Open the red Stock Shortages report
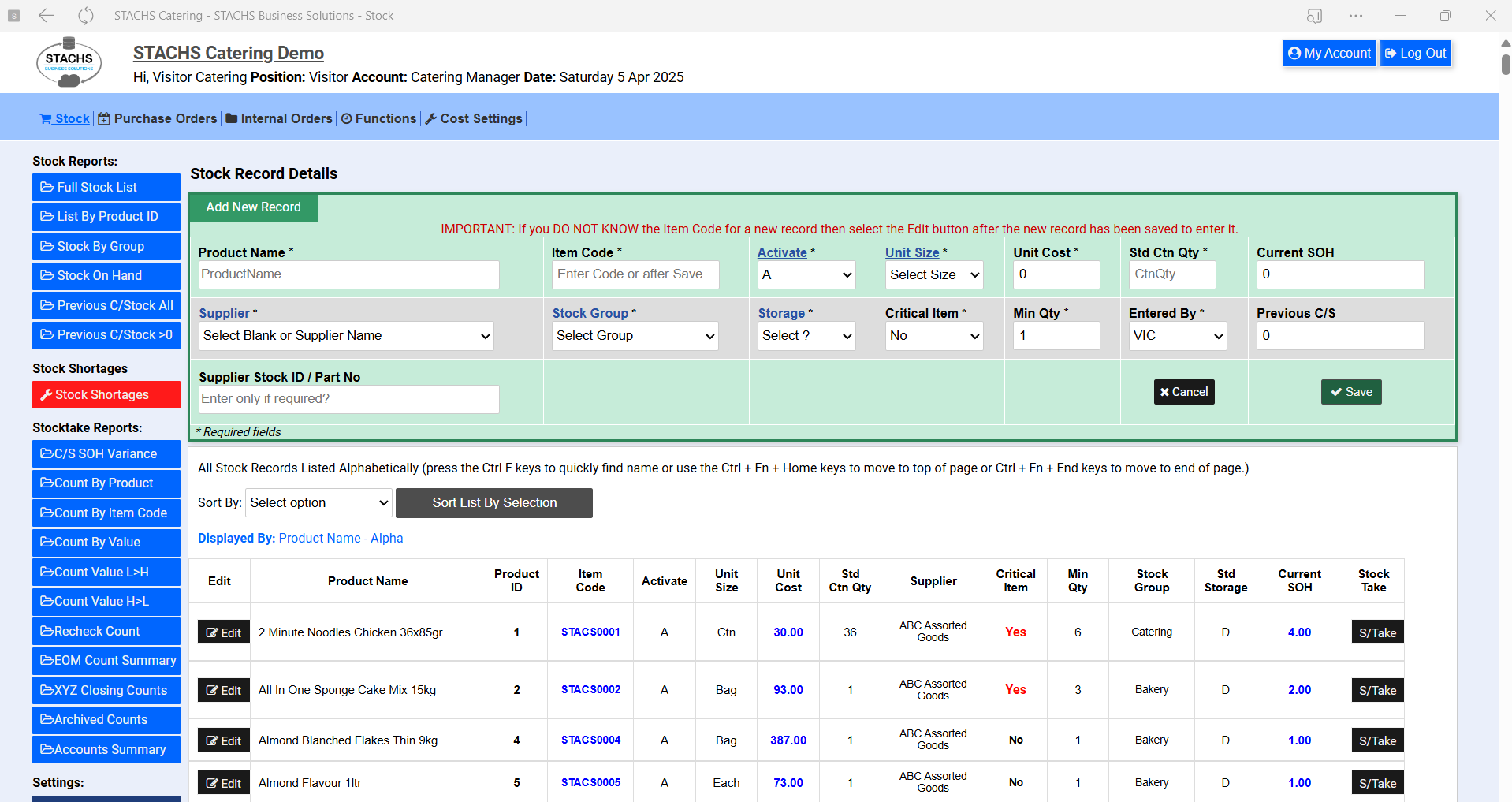Viewport: 1512px width, 802px height. coord(106,394)
